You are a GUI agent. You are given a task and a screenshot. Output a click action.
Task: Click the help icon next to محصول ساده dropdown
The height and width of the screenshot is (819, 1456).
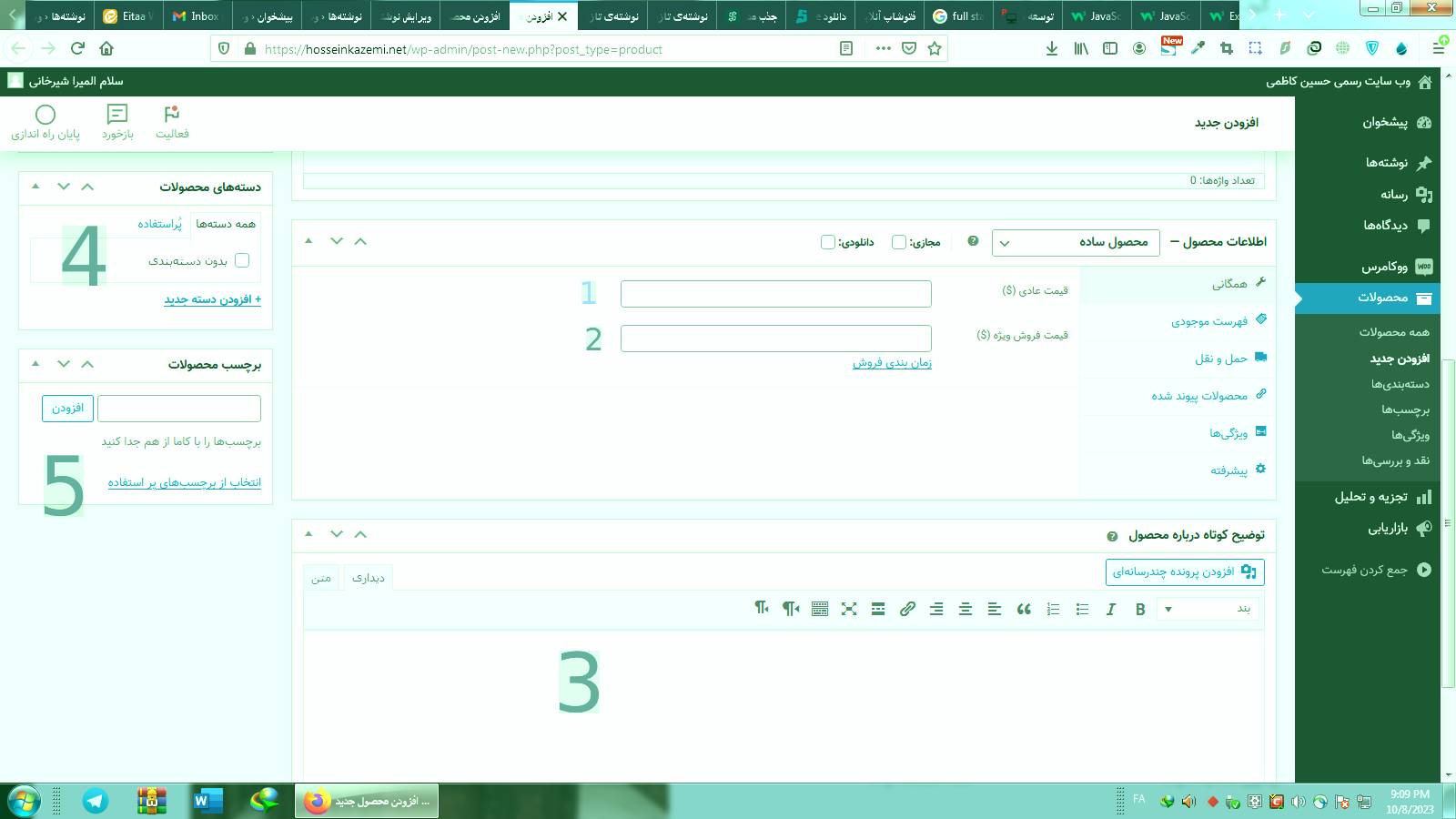[973, 241]
